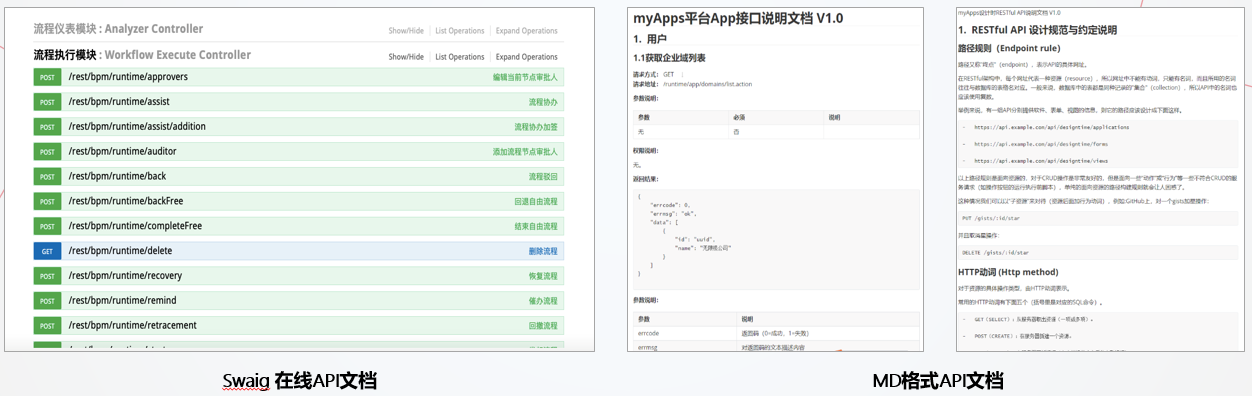The image size is (1252, 396).
Task: Click POST badge for /rest/bpm/runtime/approvers
Action: (x=47, y=77)
